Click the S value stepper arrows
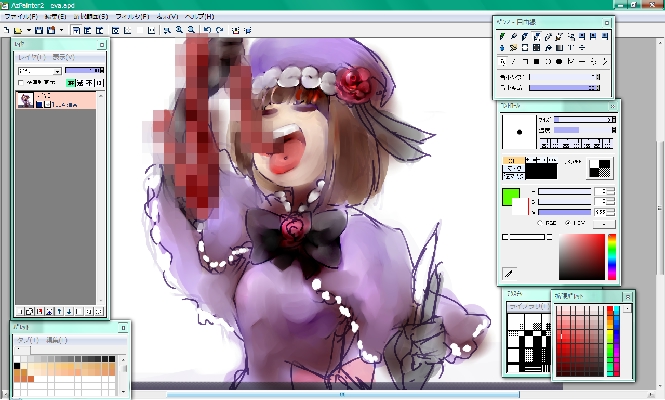Viewport: 665px width, 400px height. (612, 201)
